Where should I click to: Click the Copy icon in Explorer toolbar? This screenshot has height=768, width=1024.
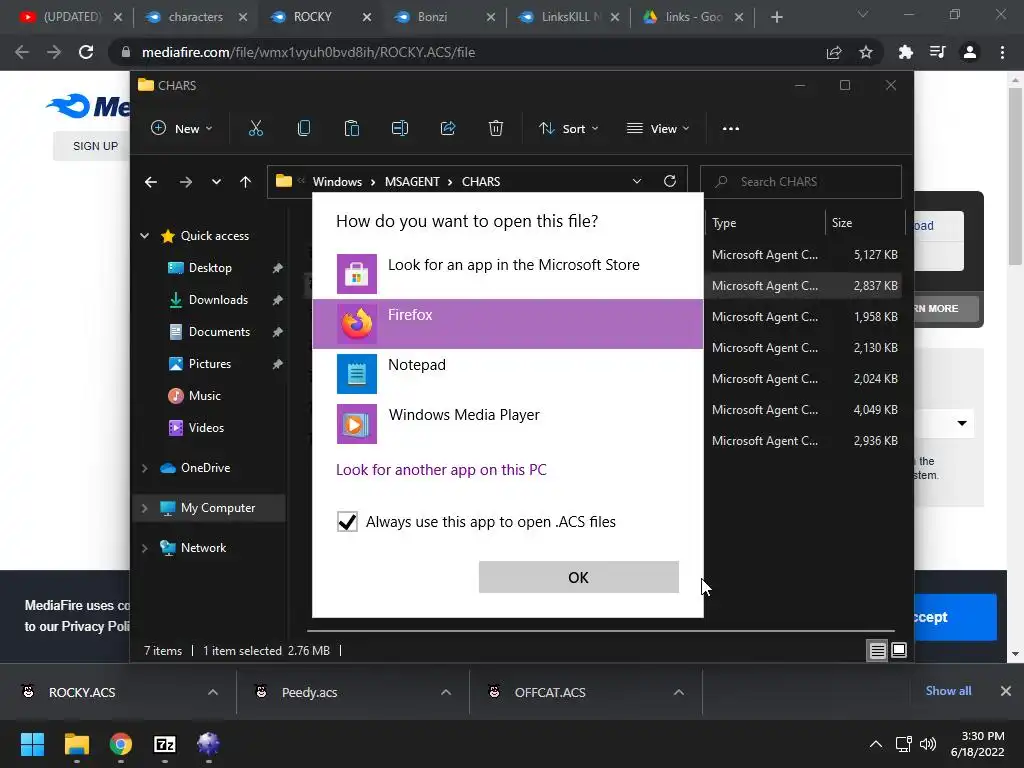(x=304, y=129)
